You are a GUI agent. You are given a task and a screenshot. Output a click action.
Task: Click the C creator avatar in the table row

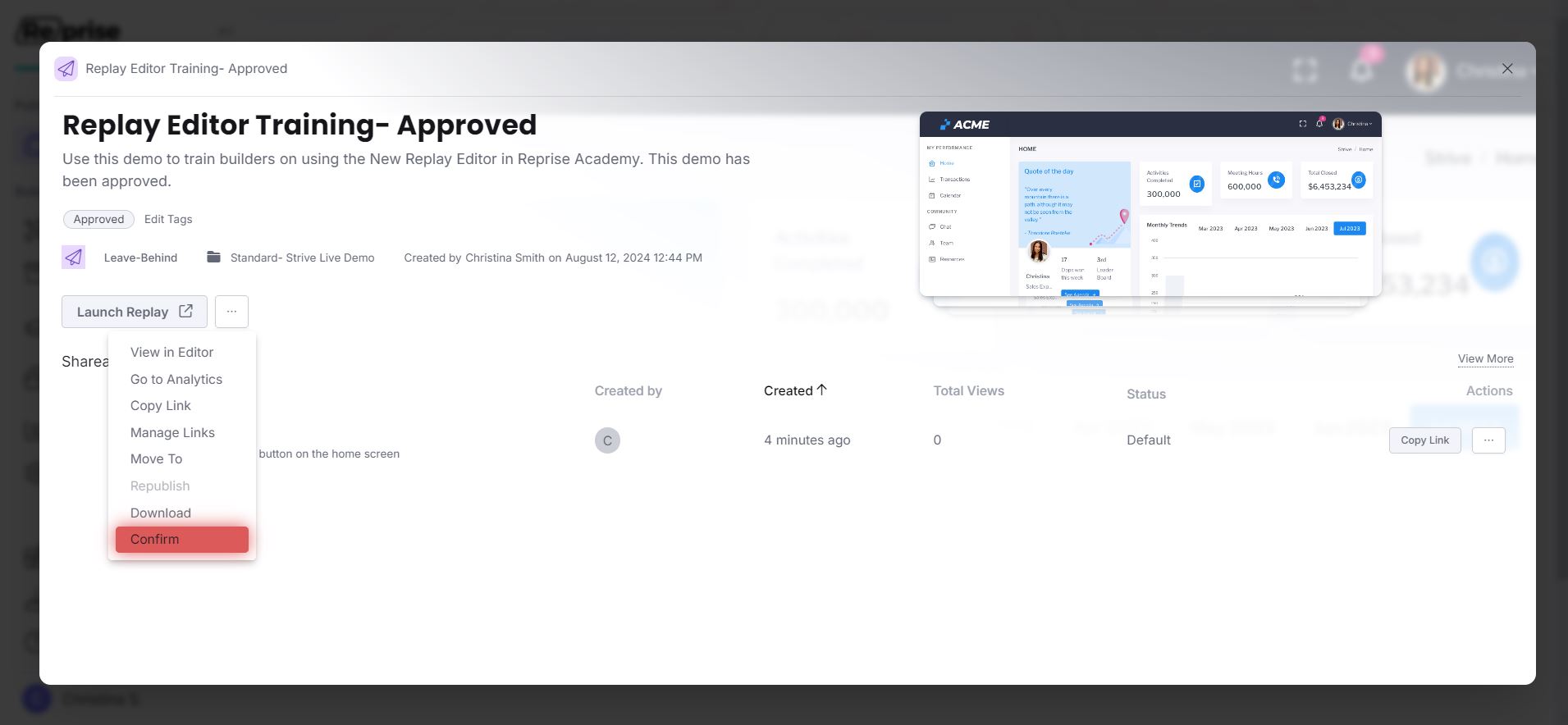(607, 440)
